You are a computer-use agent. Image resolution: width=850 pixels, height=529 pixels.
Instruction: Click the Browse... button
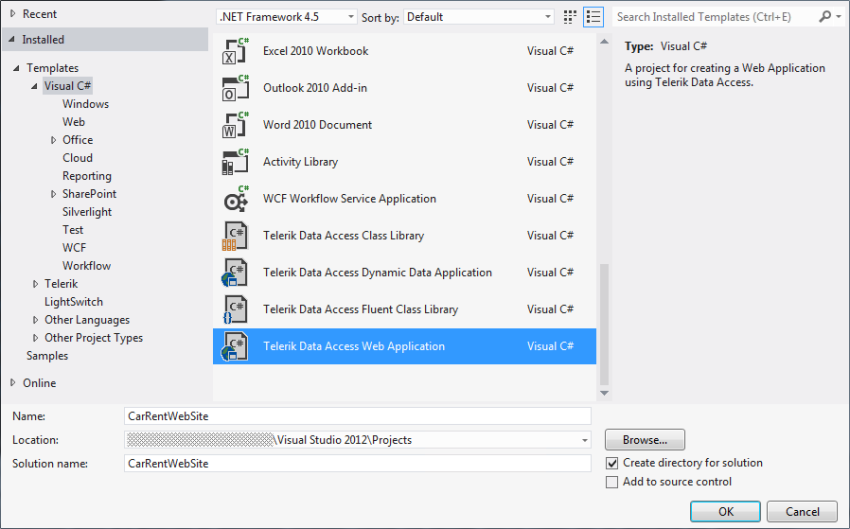645,440
